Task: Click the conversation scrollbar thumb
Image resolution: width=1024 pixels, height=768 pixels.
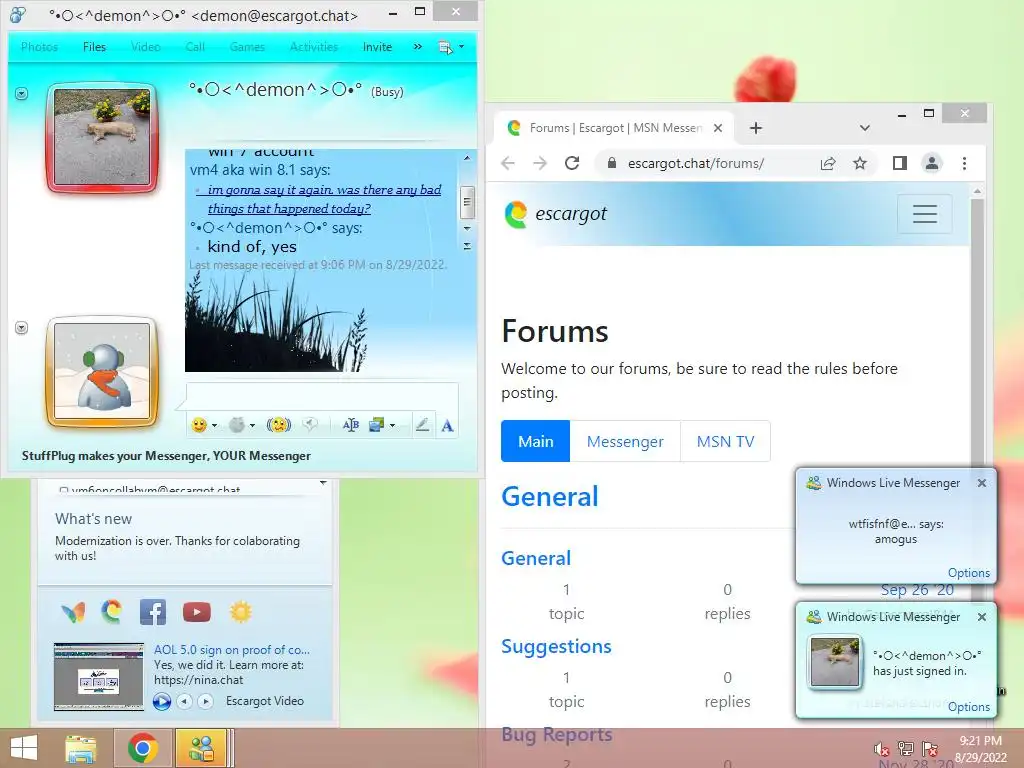Action: pos(466,201)
